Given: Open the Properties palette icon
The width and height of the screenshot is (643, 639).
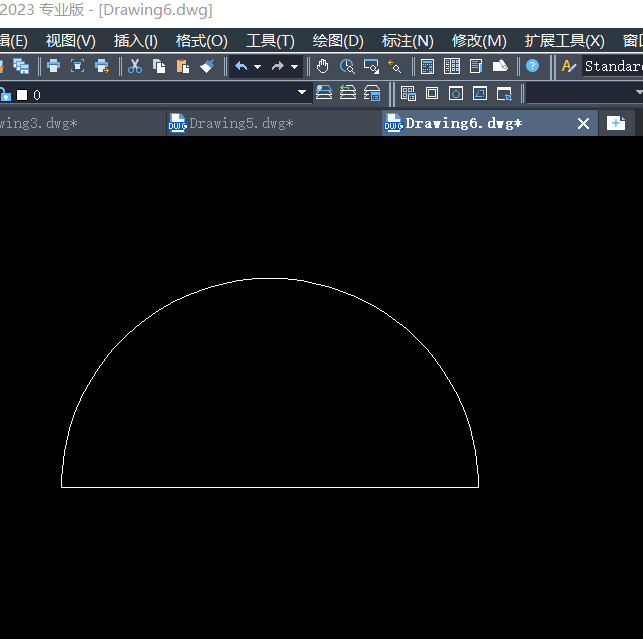Looking at the screenshot, I should 476,66.
